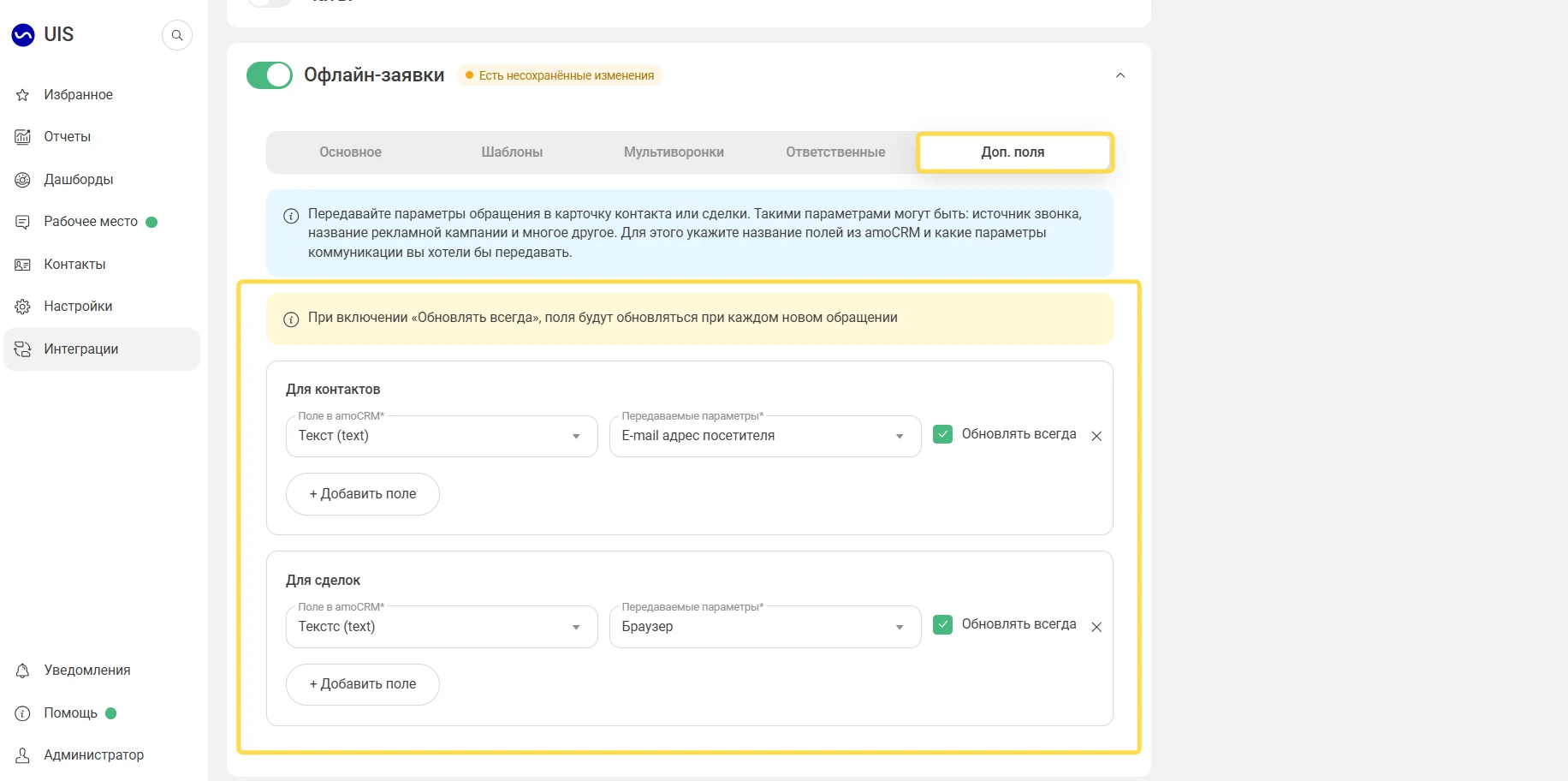Viewport: 1568px width, 781px height.
Task: Click Добавить поле under Для сделок
Action: click(363, 684)
